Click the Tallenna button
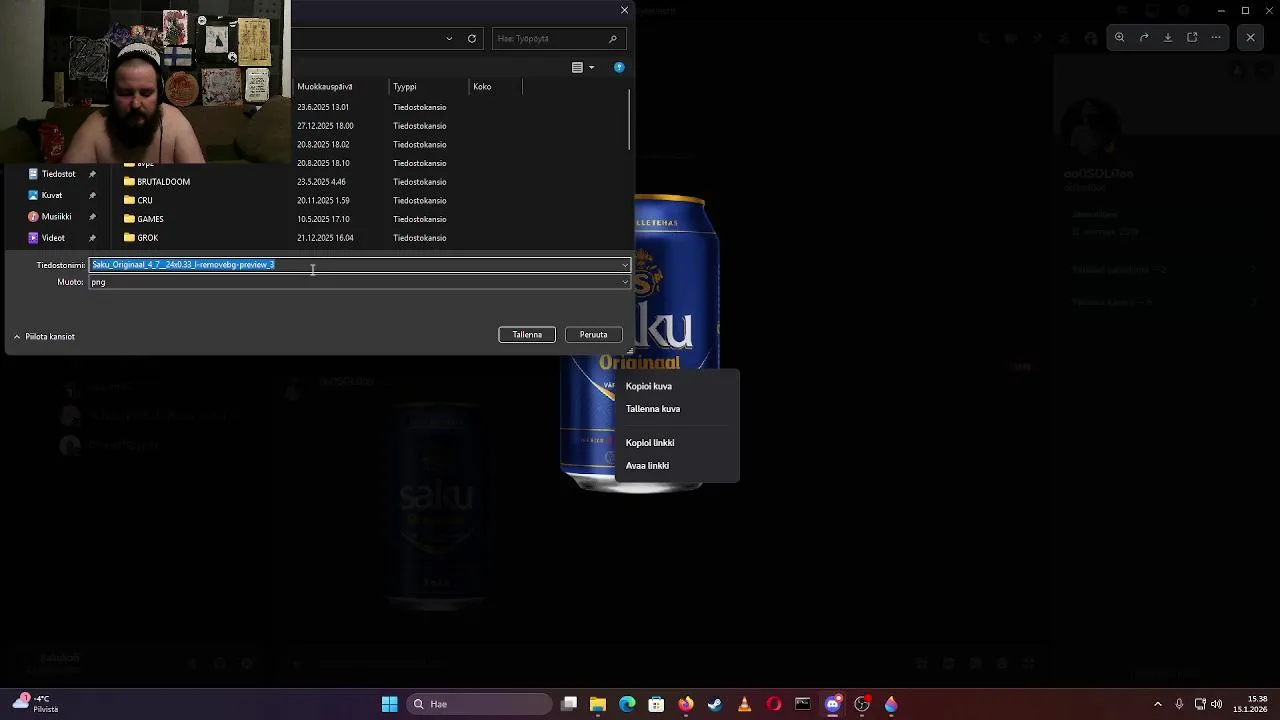The image size is (1280, 720). (x=527, y=335)
